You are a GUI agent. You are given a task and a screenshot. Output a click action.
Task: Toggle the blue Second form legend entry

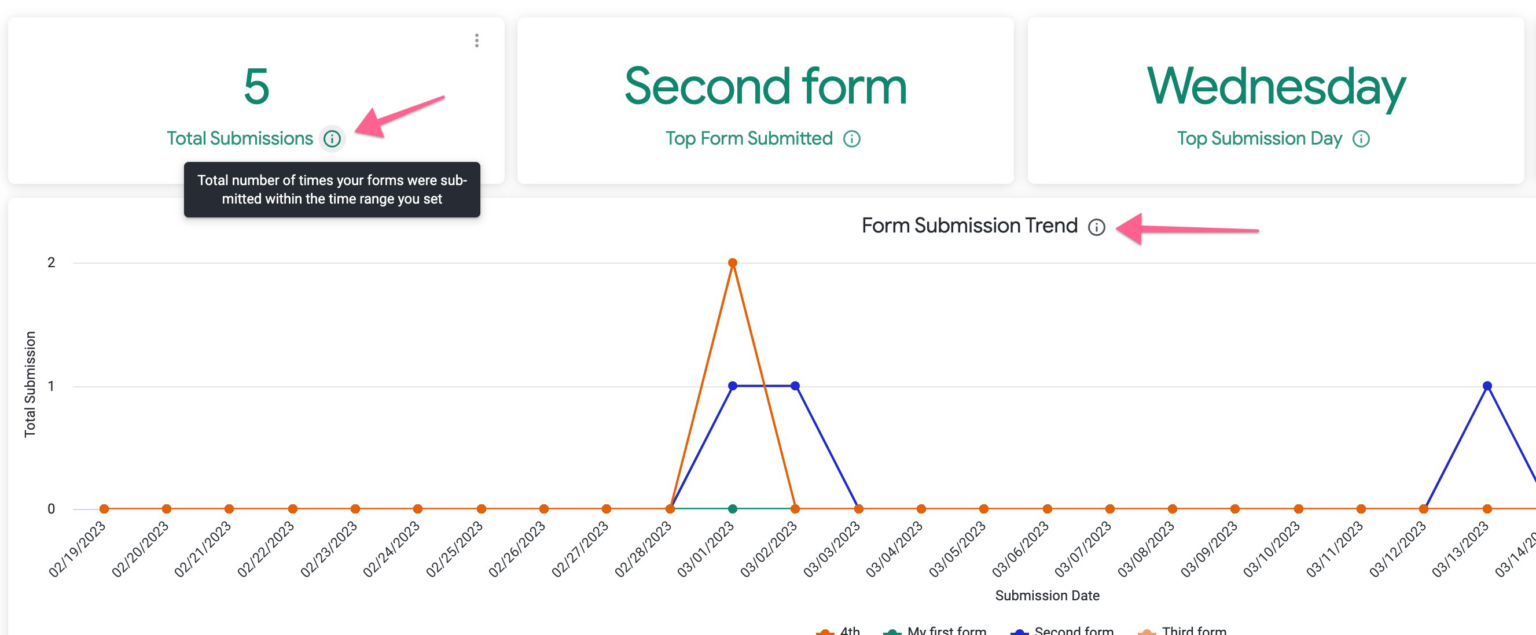pos(1062,631)
